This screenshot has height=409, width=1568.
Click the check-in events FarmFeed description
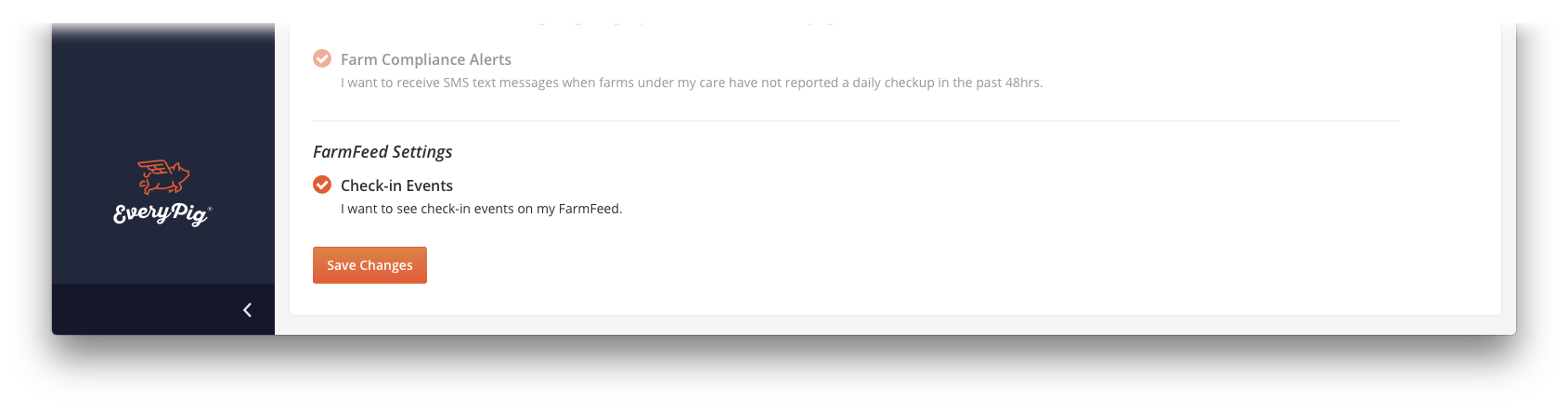[481, 209]
